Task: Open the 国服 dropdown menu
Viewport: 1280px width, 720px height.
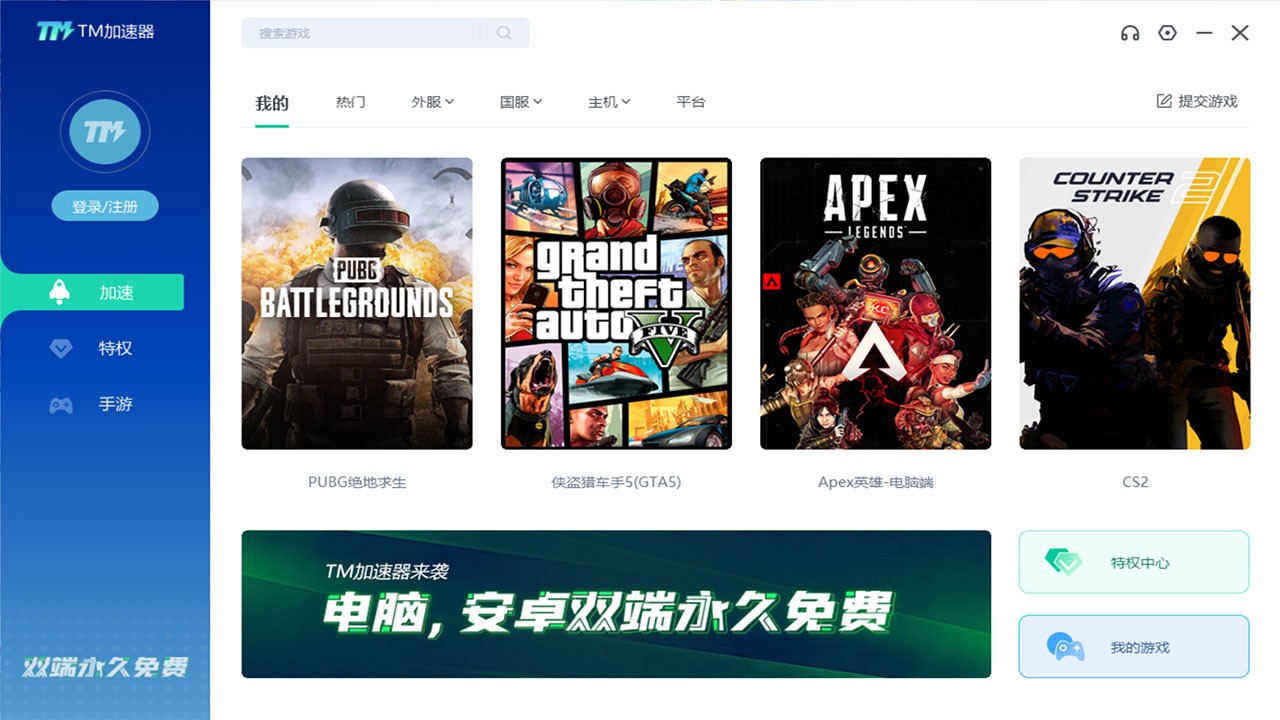Action: 520,101
